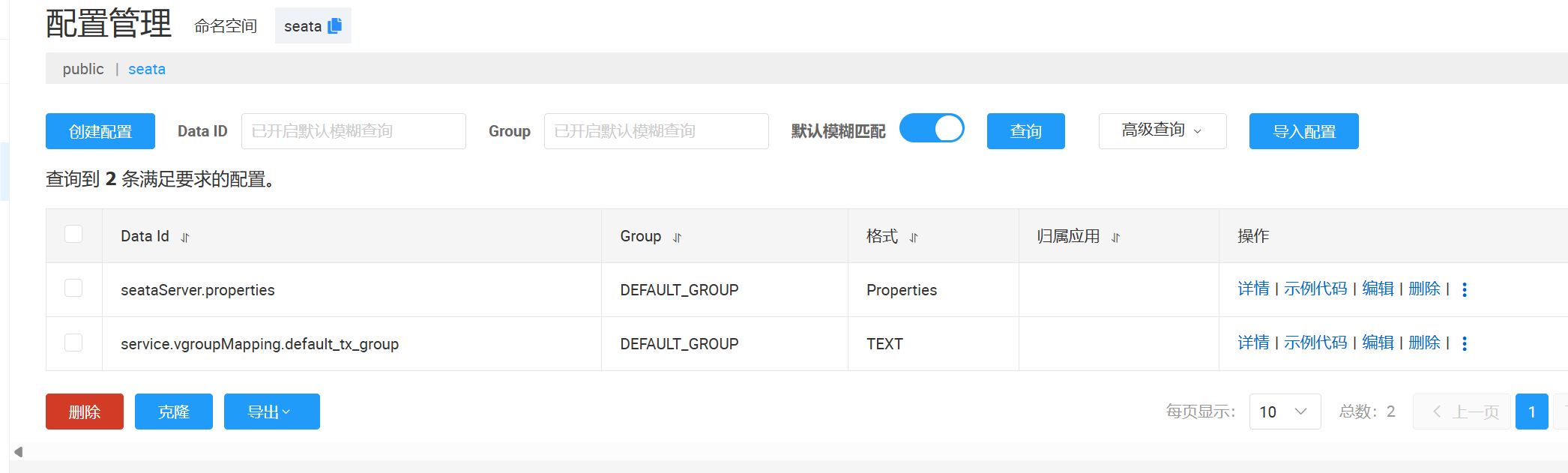This screenshot has width=1568, height=473.
Task: Open the 导出 export dropdown
Action: (271, 412)
